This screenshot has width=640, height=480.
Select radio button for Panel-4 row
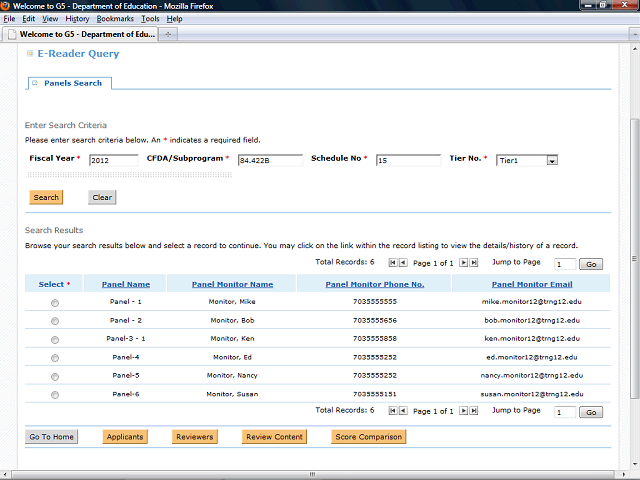54,357
